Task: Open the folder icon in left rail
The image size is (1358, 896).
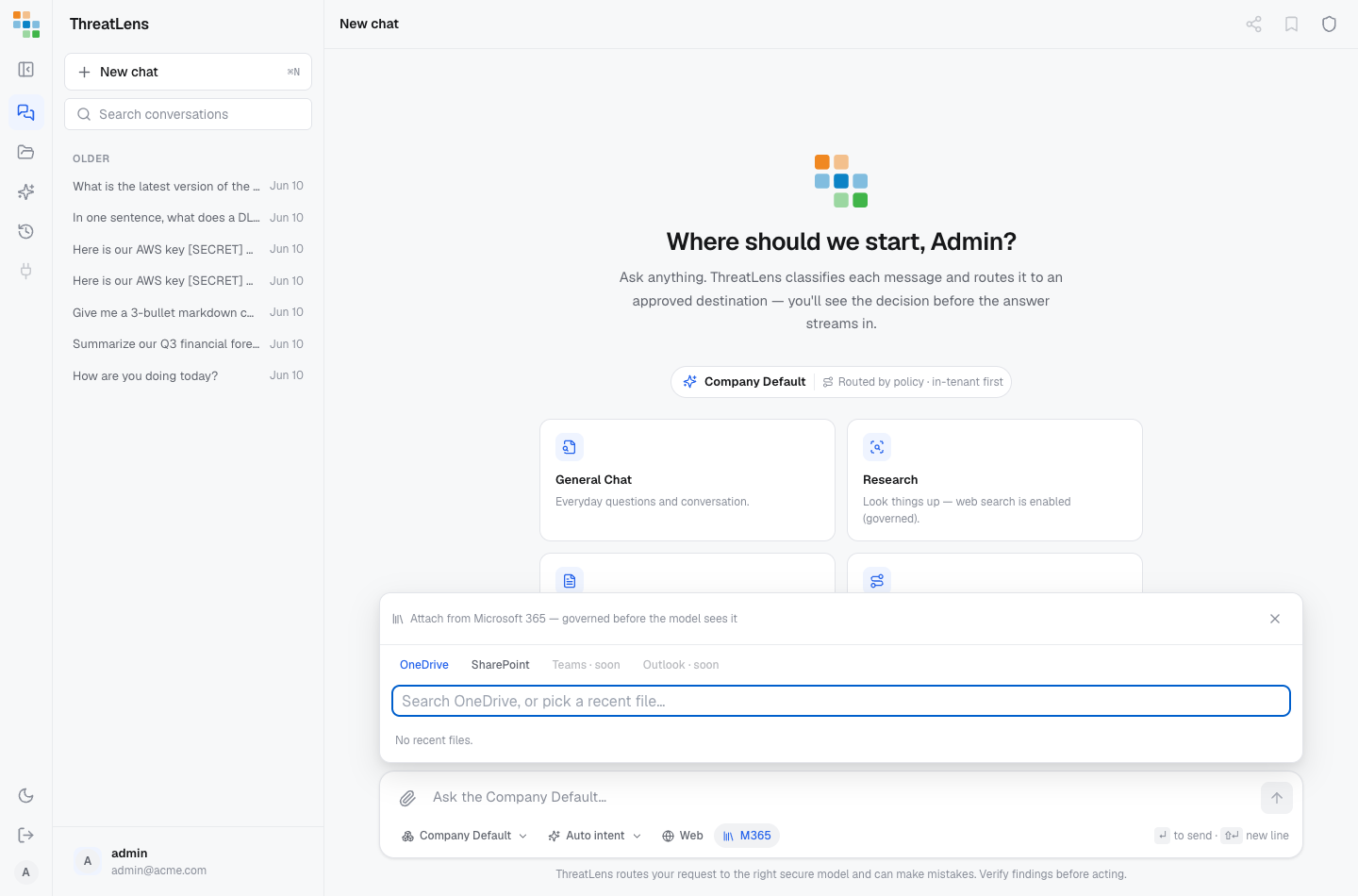Action: pyautogui.click(x=26, y=152)
